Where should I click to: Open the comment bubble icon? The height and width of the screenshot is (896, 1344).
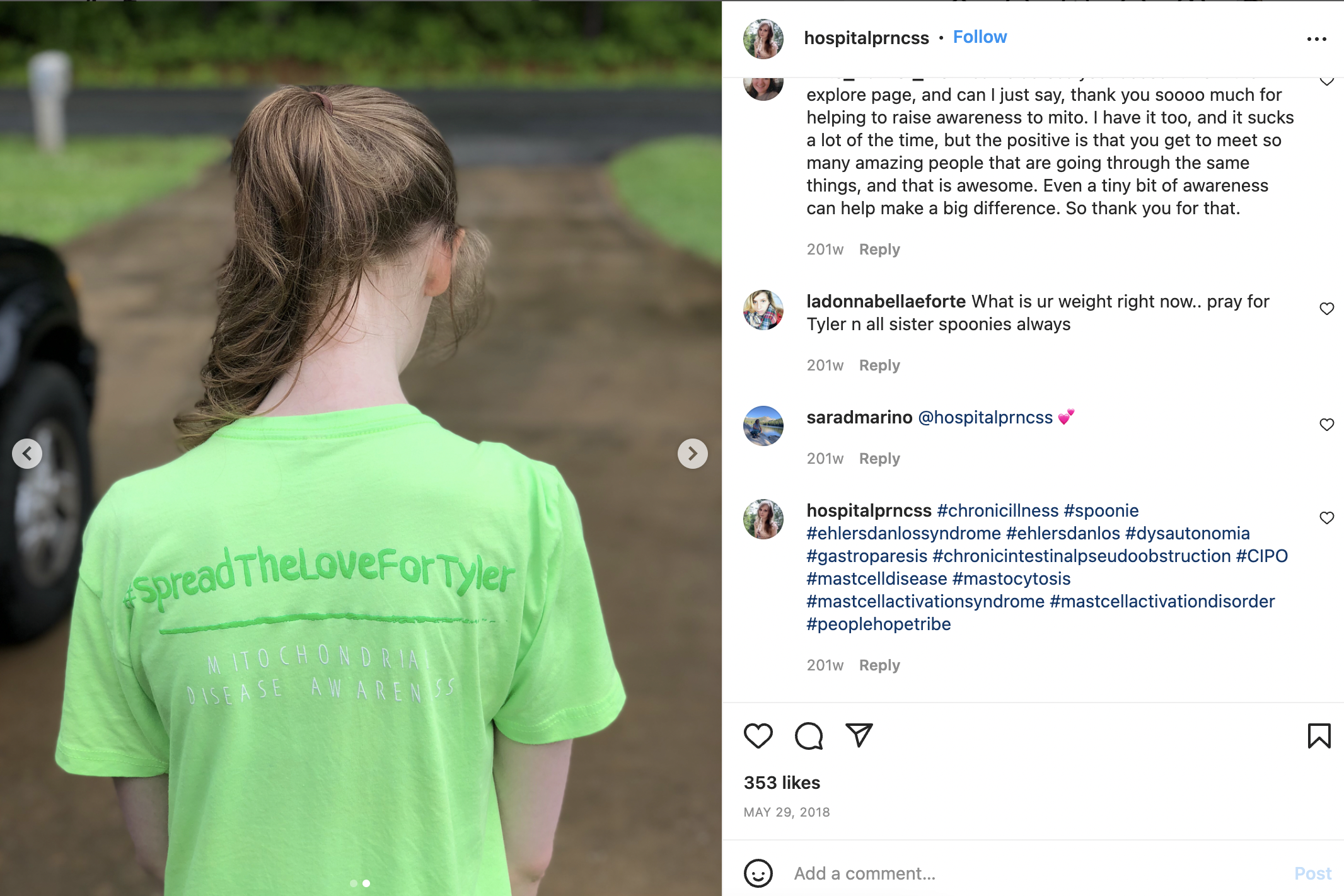(x=809, y=736)
